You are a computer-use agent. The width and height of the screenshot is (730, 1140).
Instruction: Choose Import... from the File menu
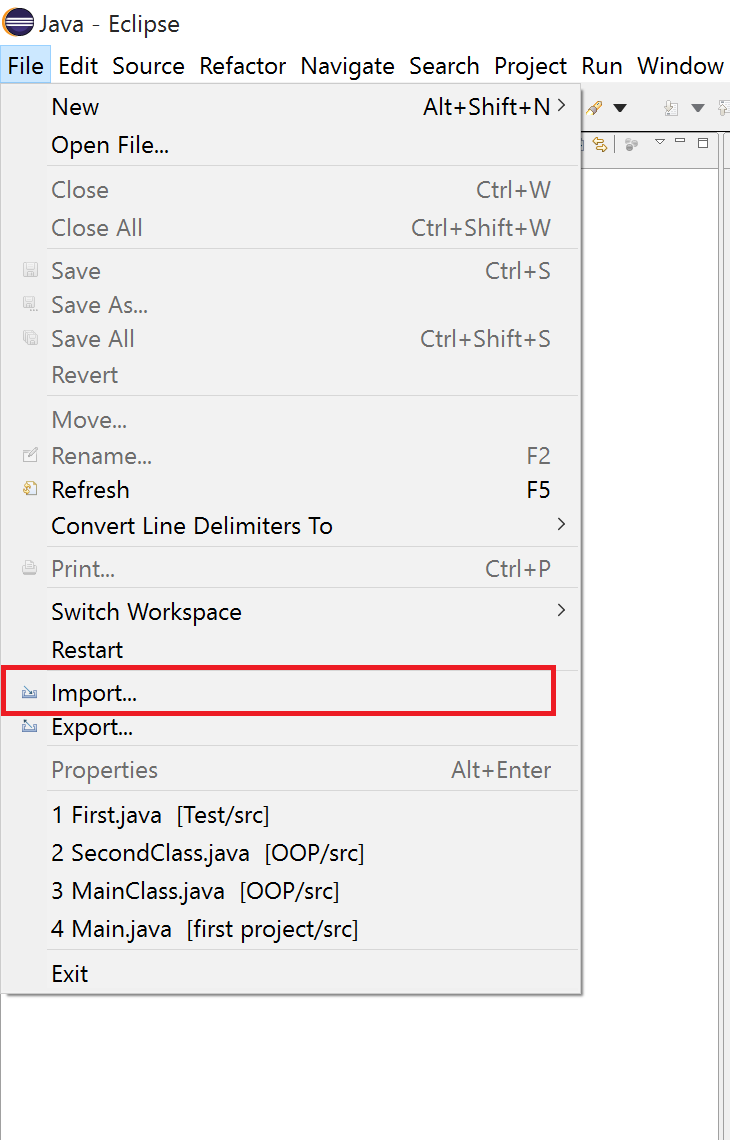[94, 692]
